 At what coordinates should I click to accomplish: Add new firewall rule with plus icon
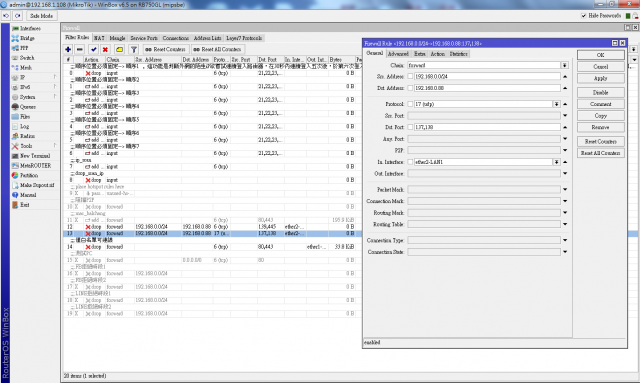[68, 49]
